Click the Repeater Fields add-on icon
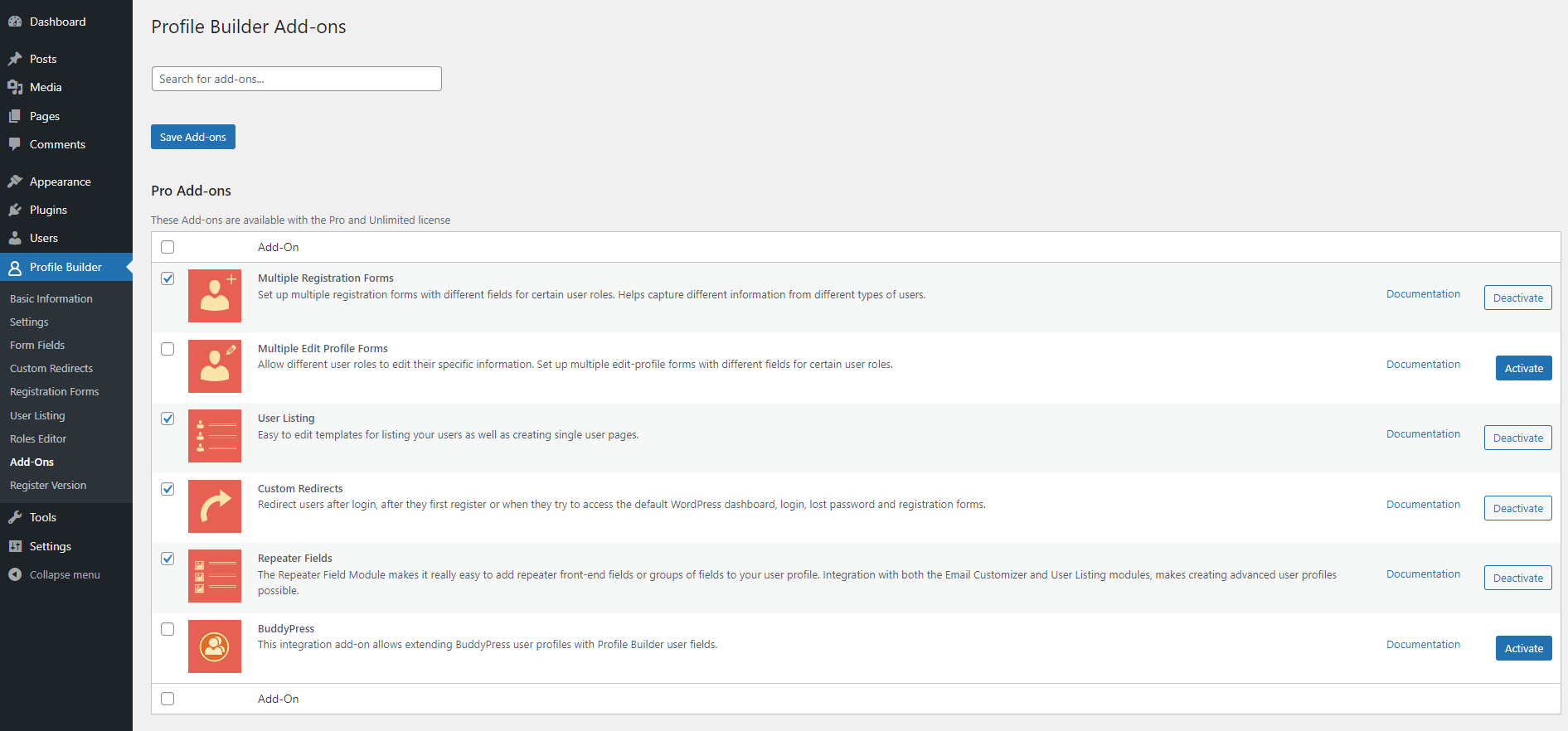The image size is (1568, 731). [214, 576]
